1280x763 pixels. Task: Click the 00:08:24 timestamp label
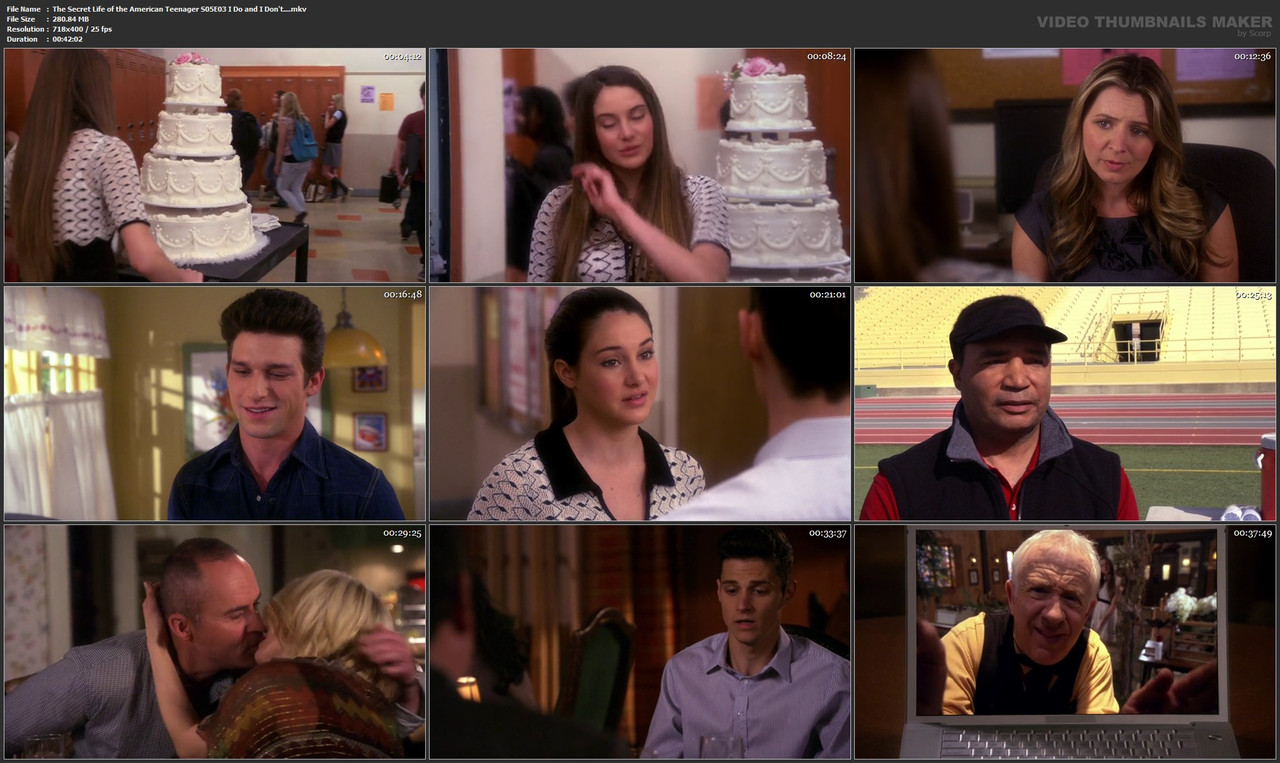pos(827,56)
